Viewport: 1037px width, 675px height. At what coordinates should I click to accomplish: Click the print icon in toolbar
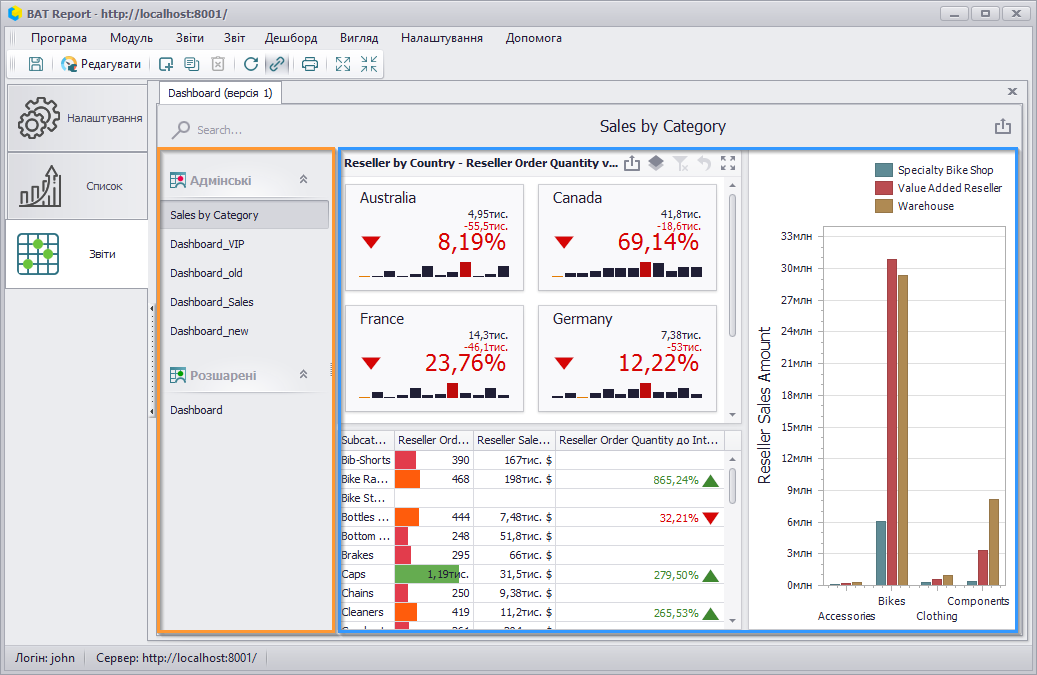point(310,64)
